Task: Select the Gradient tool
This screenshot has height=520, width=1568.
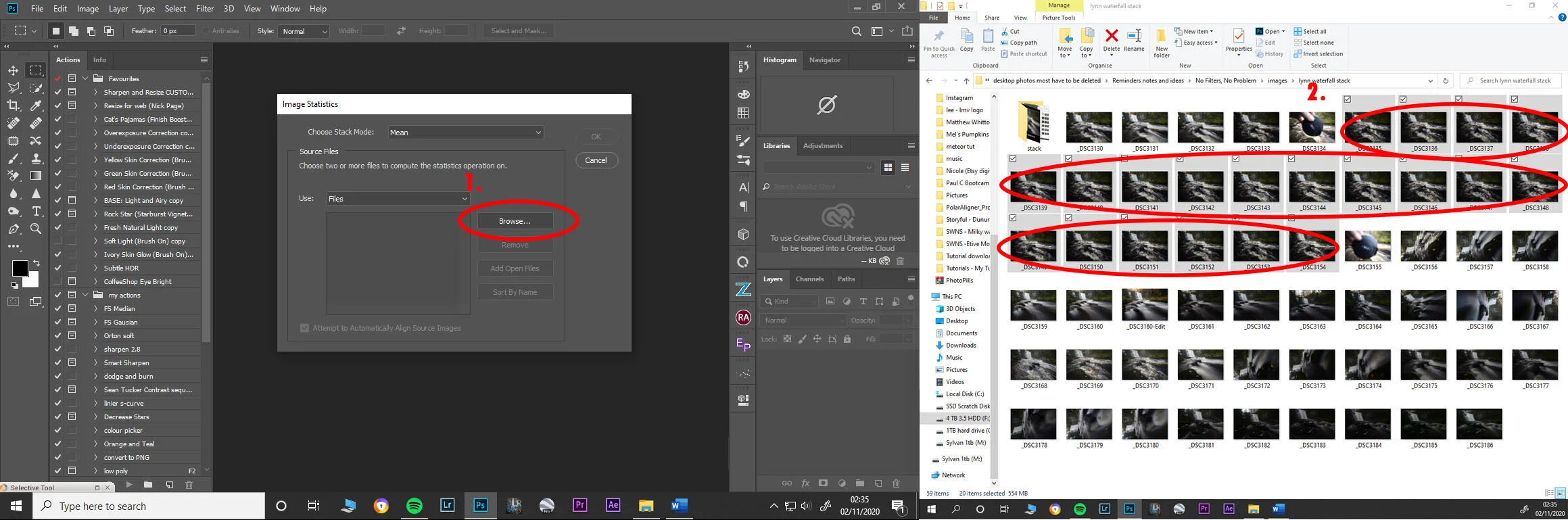Action: pos(36,176)
